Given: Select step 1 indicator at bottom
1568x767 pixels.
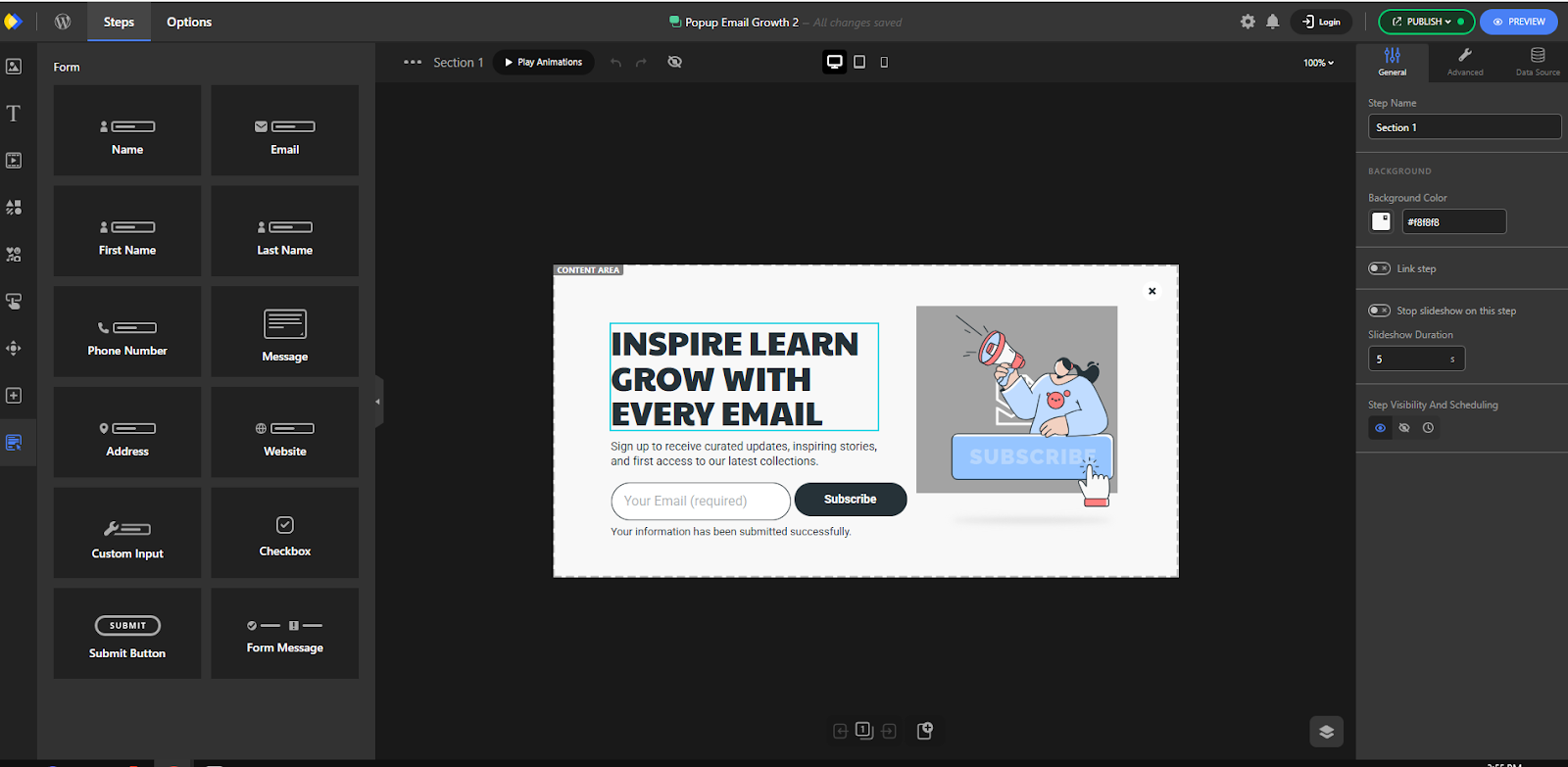Looking at the screenshot, I should tap(863, 730).
